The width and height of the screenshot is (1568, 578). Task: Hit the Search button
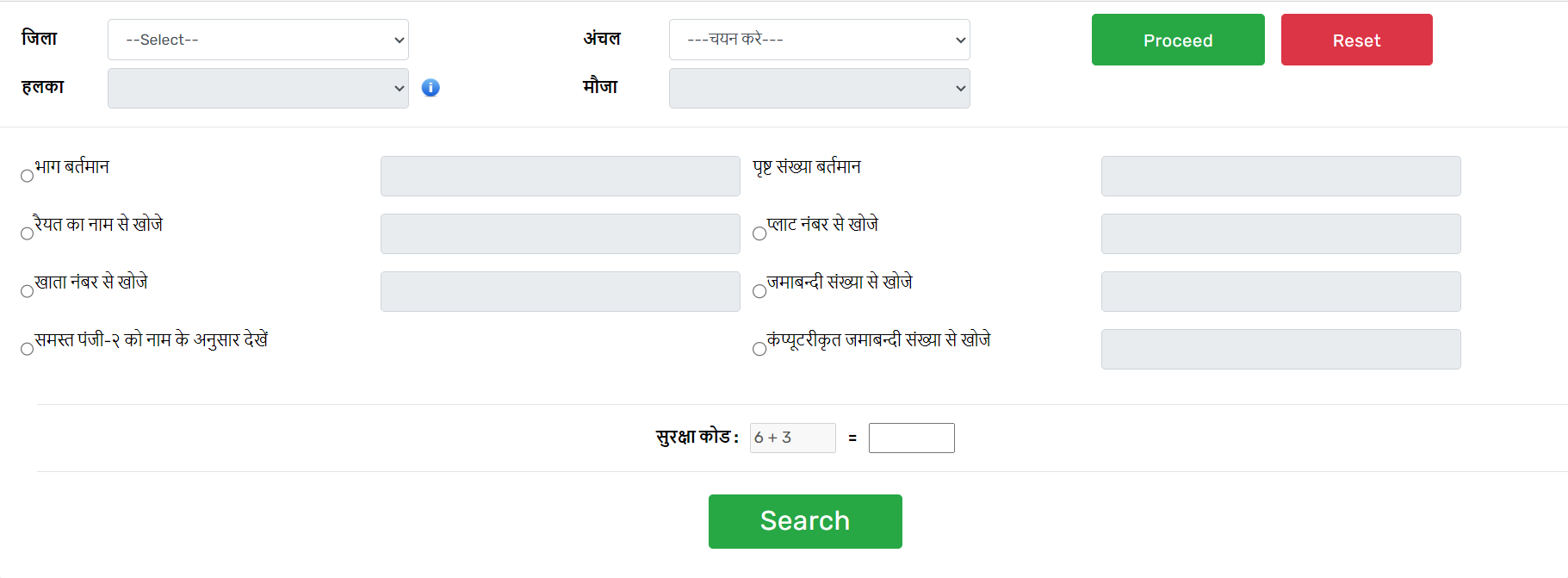(x=805, y=521)
